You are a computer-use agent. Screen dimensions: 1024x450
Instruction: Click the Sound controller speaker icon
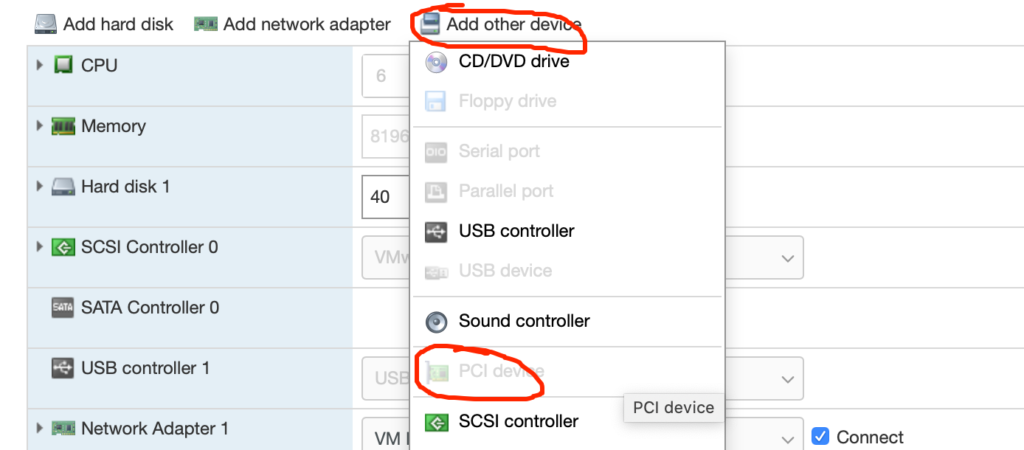click(x=436, y=321)
